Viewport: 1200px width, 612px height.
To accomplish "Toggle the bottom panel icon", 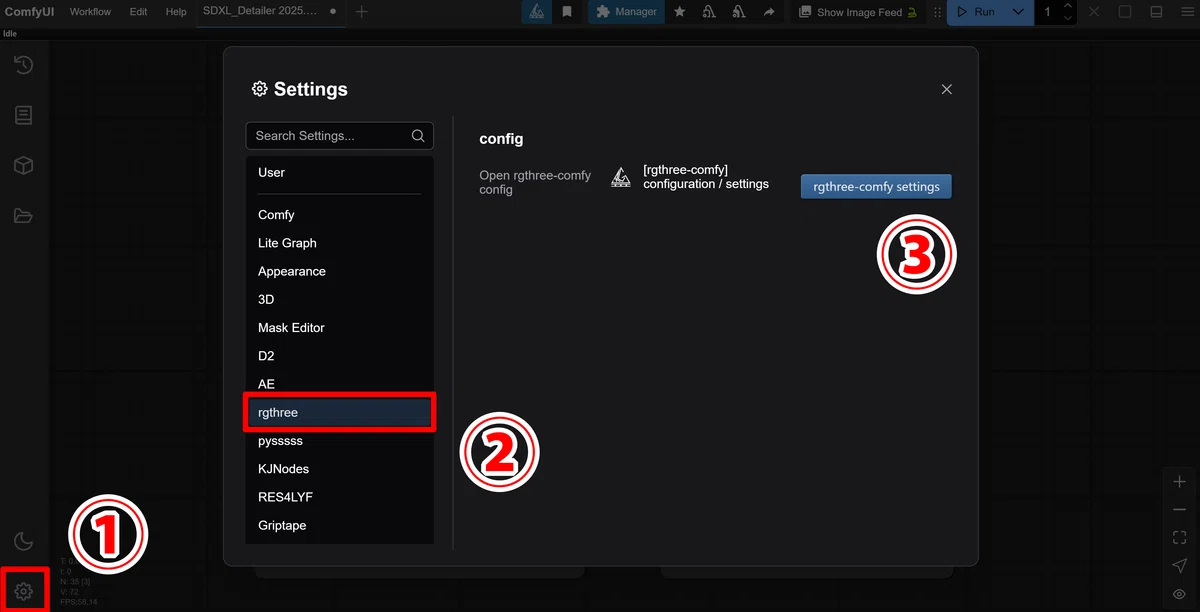I will click(x=1156, y=12).
